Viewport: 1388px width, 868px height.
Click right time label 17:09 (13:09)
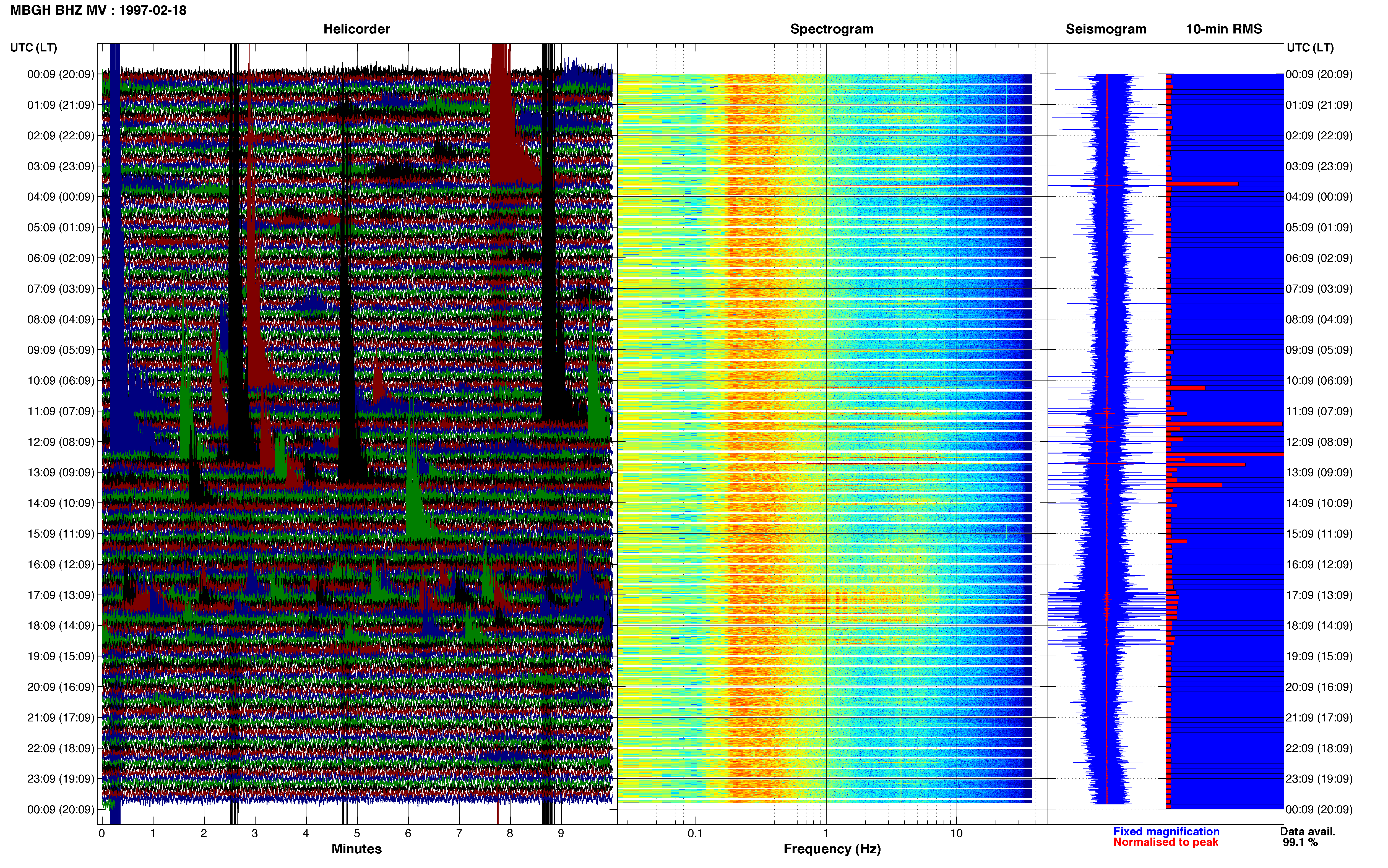pyautogui.click(x=1319, y=595)
